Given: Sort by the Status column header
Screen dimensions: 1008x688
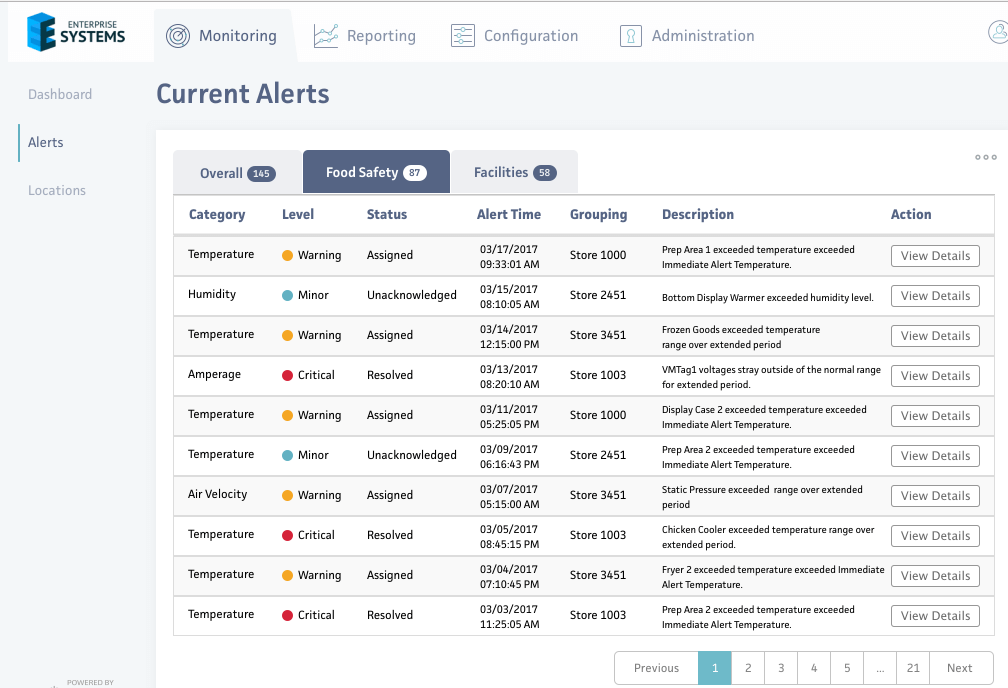Looking at the screenshot, I should point(387,215).
